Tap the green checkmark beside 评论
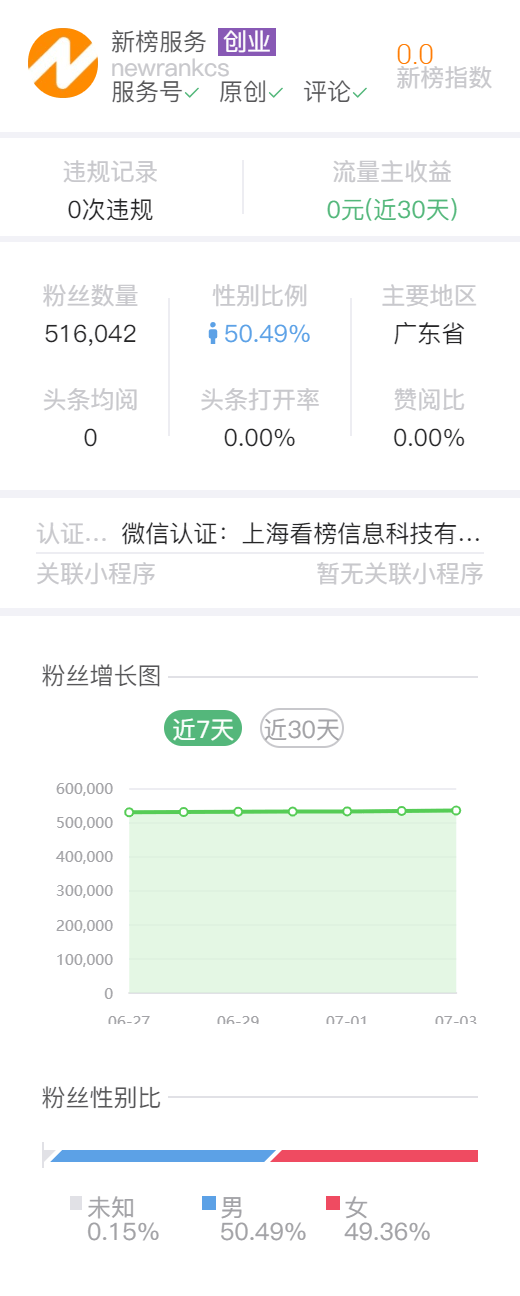 pos(360,93)
